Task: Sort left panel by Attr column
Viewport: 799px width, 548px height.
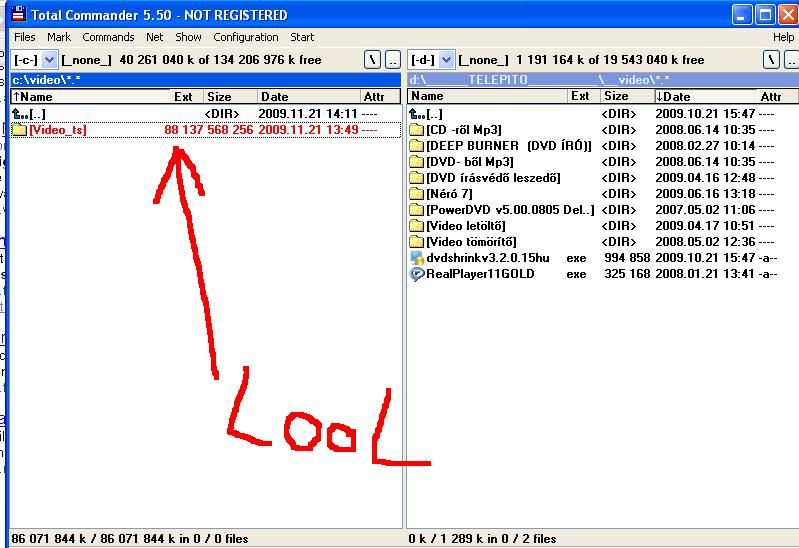Action: (x=380, y=96)
